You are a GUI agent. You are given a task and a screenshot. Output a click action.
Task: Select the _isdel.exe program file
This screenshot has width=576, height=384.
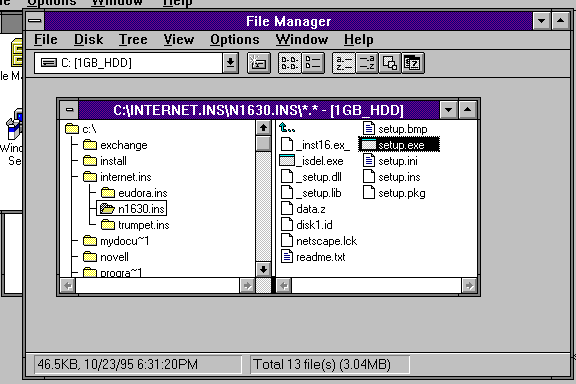pos(312,161)
